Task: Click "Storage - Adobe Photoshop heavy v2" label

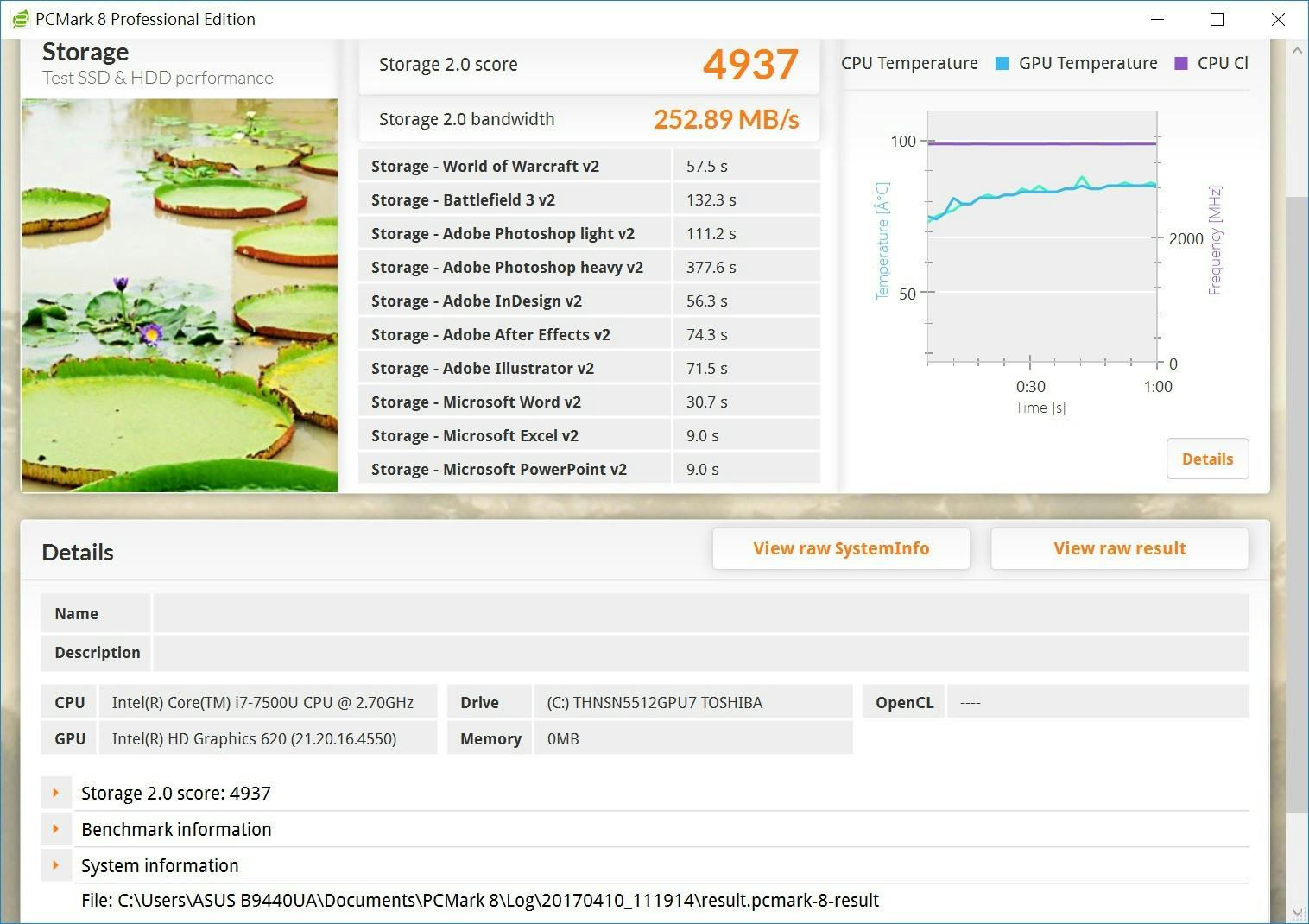Action: coord(508,267)
